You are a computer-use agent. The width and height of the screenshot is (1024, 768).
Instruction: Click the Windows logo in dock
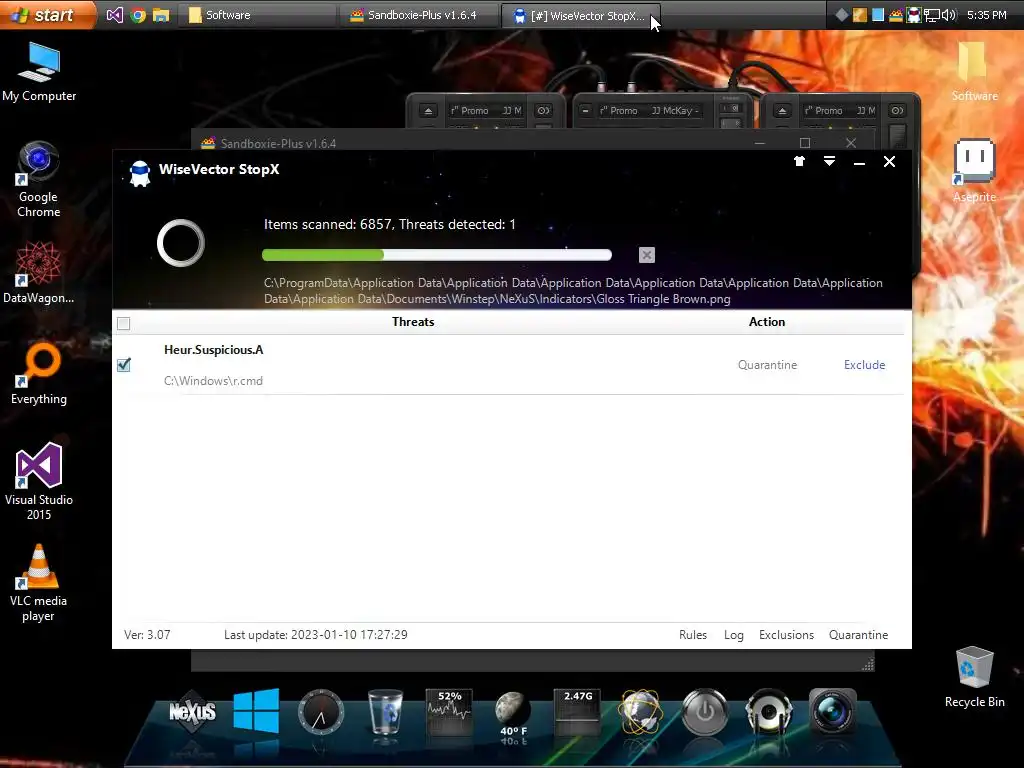(256, 711)
